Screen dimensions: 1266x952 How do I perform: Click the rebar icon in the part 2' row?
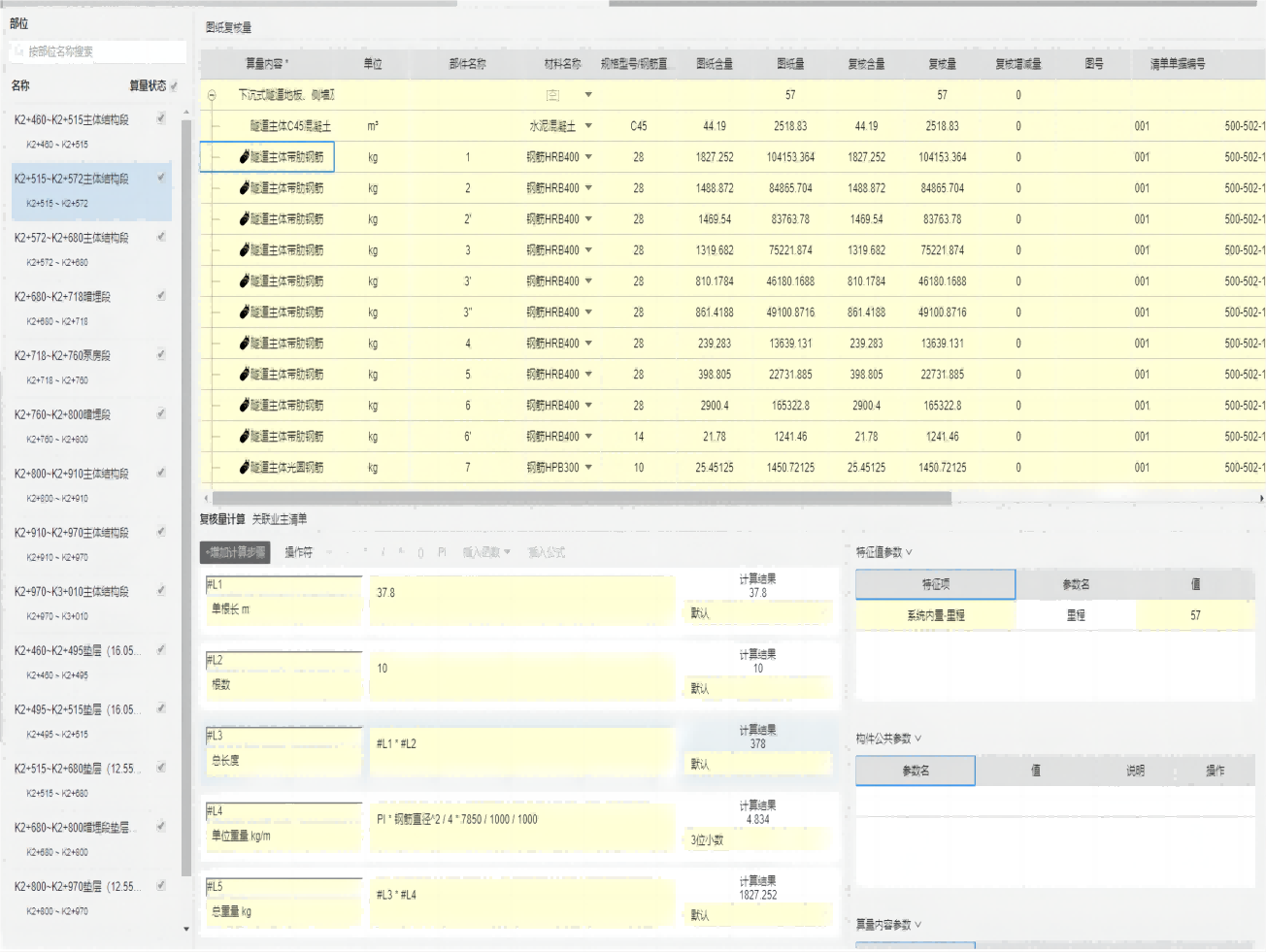[x=245, y=219]
